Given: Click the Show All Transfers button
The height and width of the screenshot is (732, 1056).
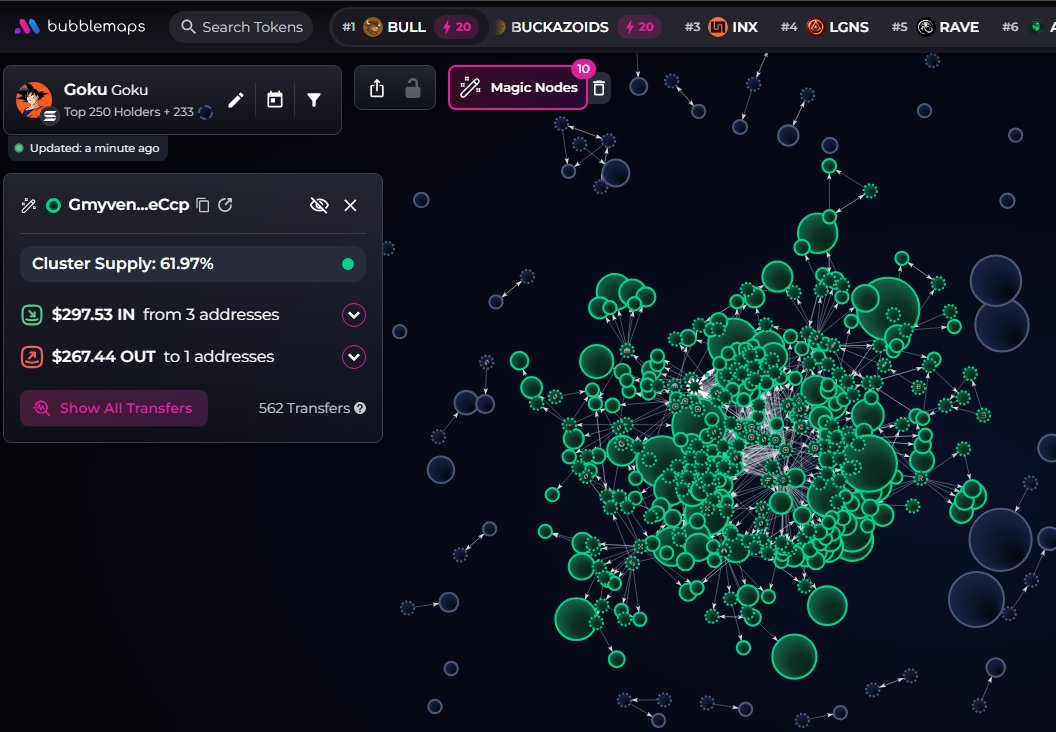Looking at the screenshot, I should click(x=114, y=408).
